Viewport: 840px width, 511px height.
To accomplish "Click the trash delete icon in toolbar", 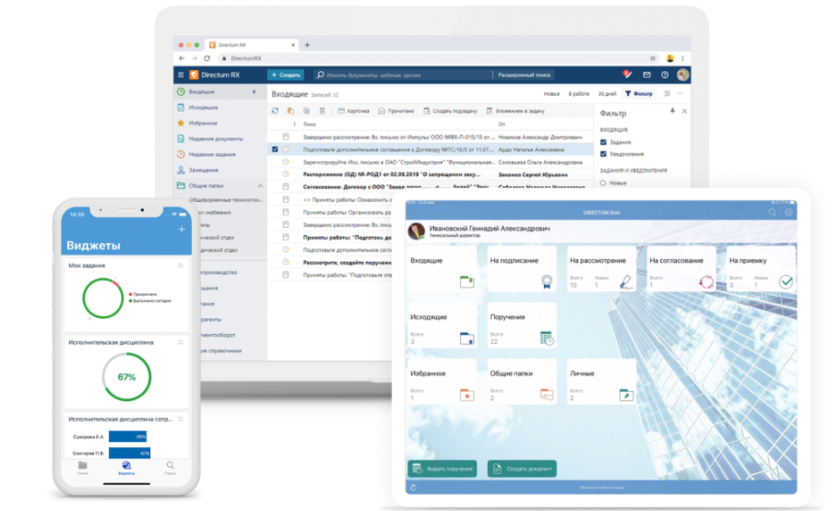I will [x=322, y=111].
